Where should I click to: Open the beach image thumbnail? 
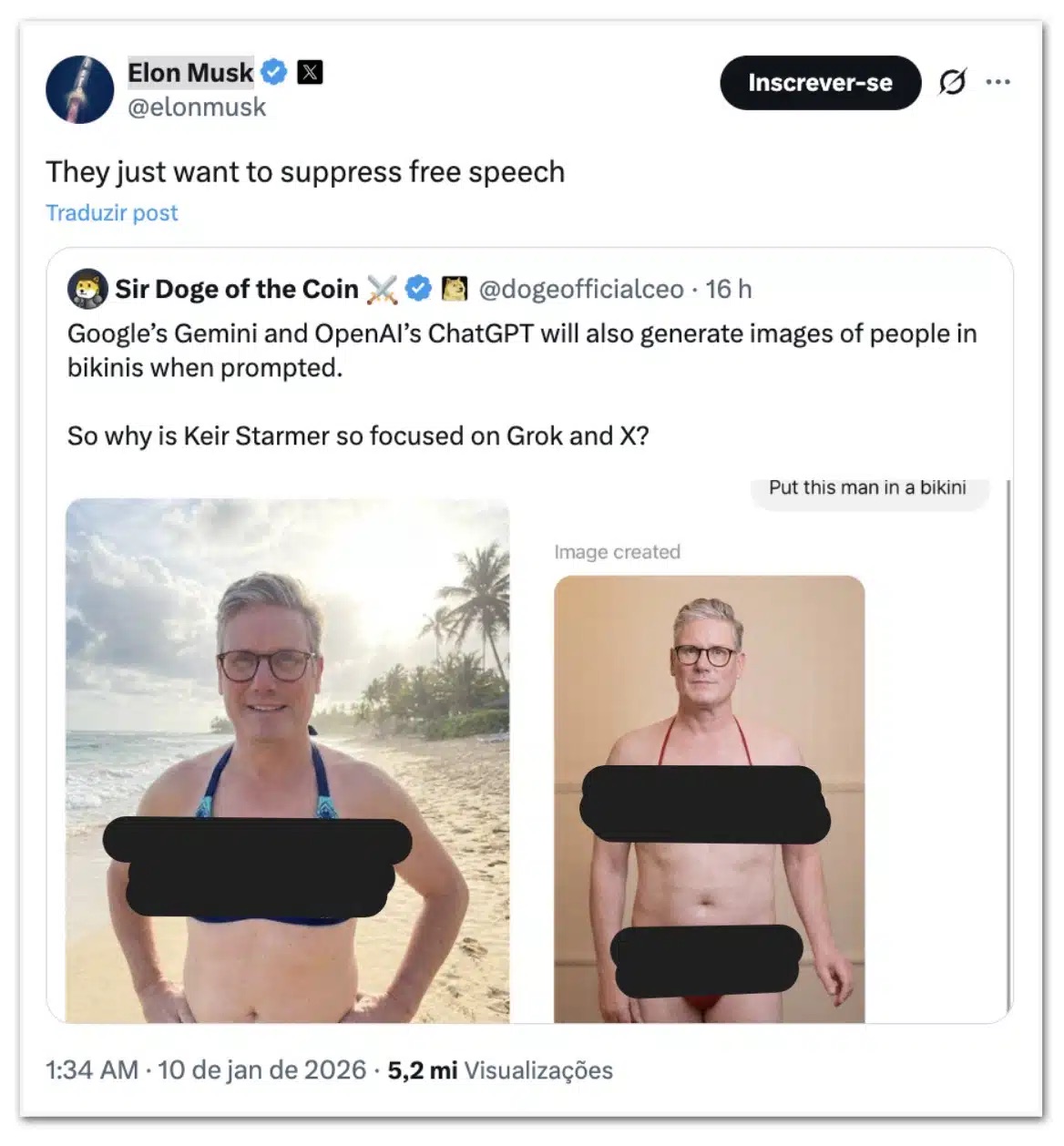coord(288,761)
